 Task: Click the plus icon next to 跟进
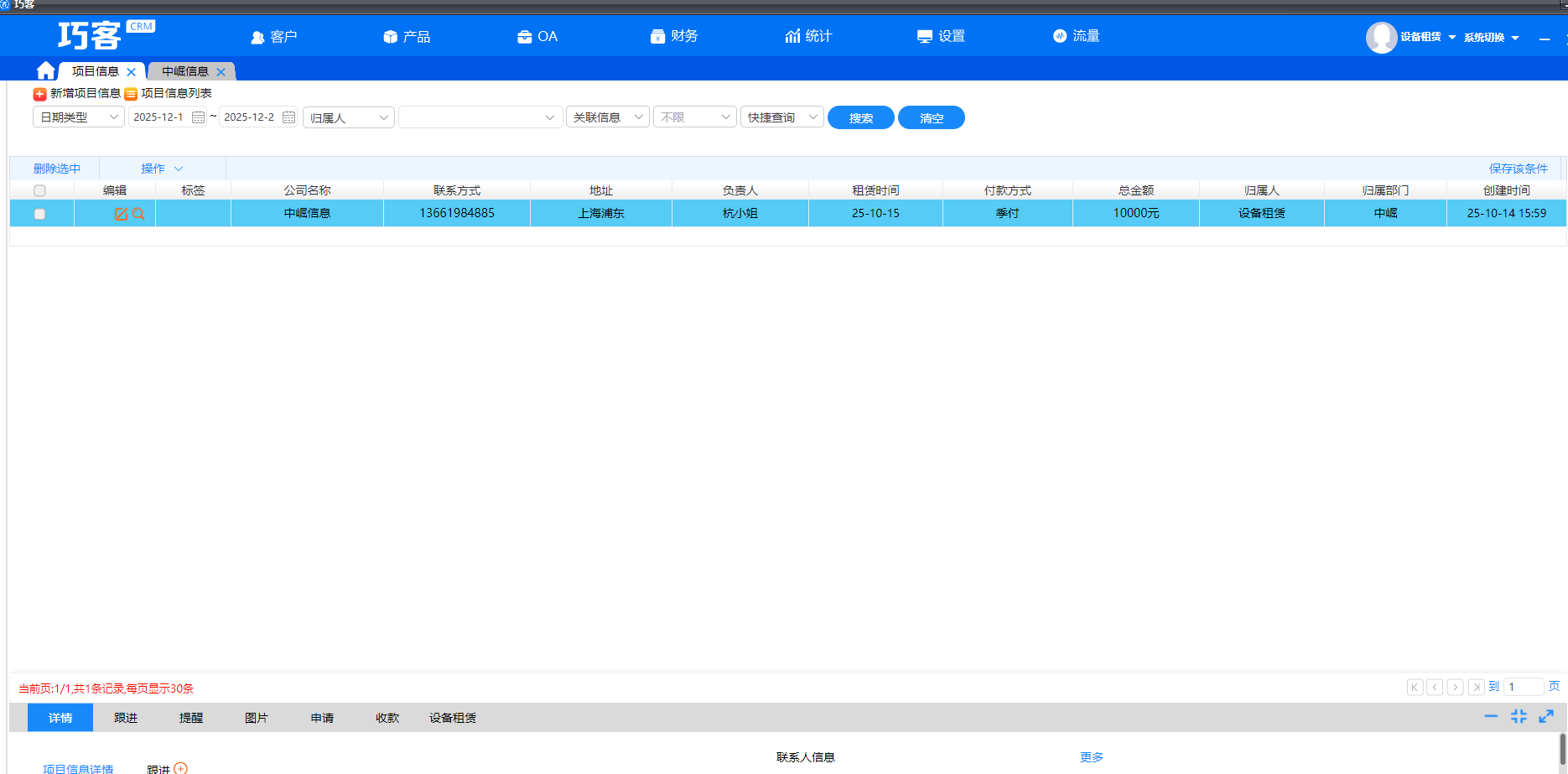pos(180,767)
